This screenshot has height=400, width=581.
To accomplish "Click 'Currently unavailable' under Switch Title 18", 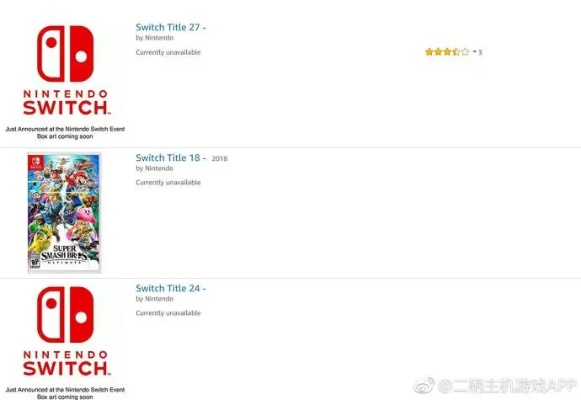I will [168, 183].
